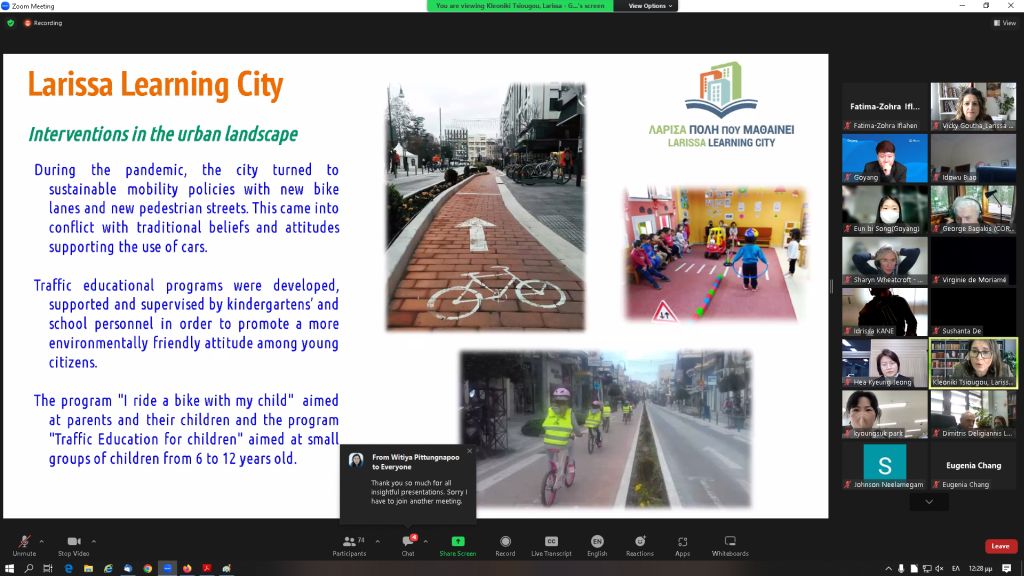Show next page of participant videos
This screenshot has width=1024, height=576.
pyautogui.click(x=929, y=501)
